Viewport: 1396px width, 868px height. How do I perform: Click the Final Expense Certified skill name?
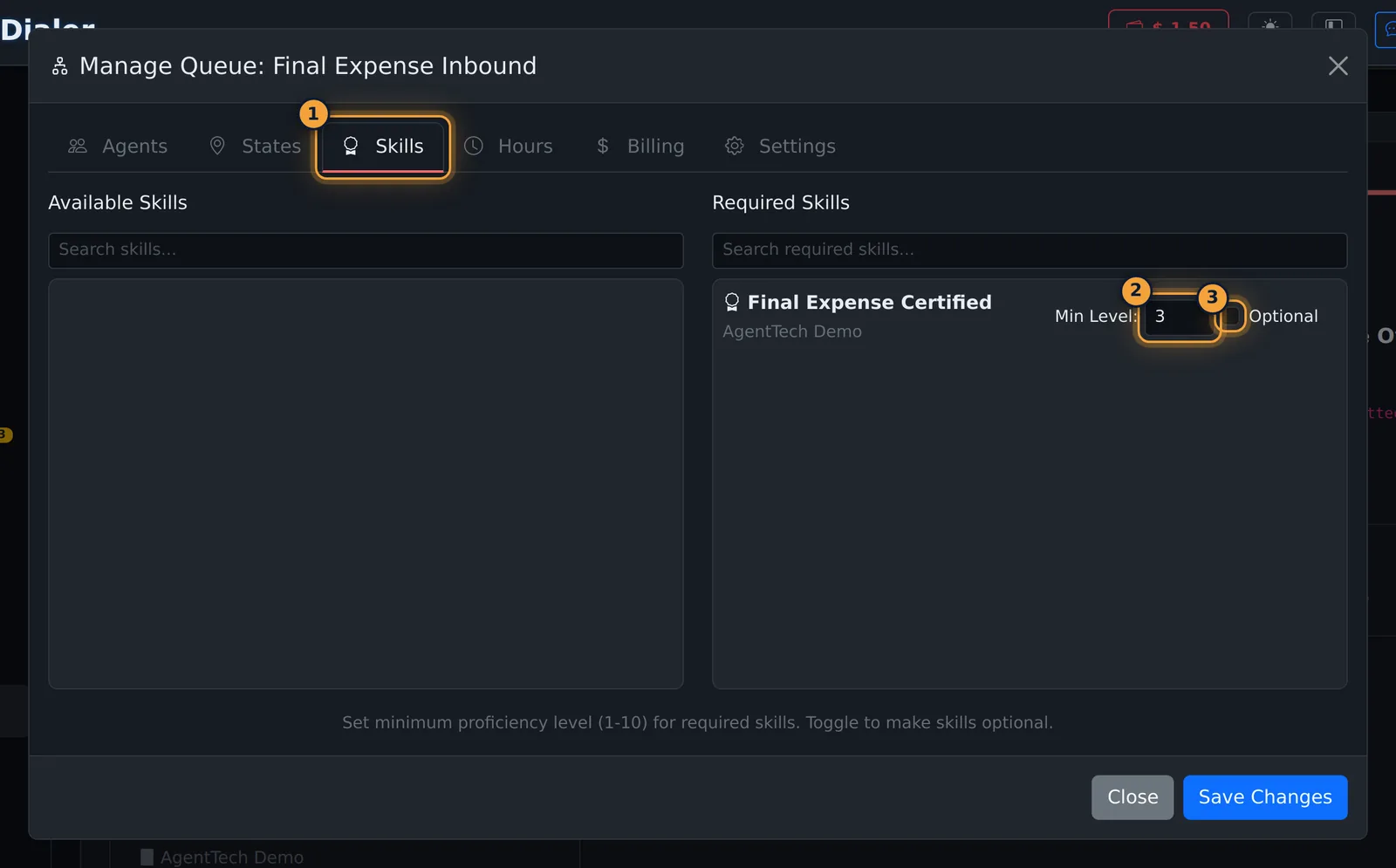[x=869, y=303]
